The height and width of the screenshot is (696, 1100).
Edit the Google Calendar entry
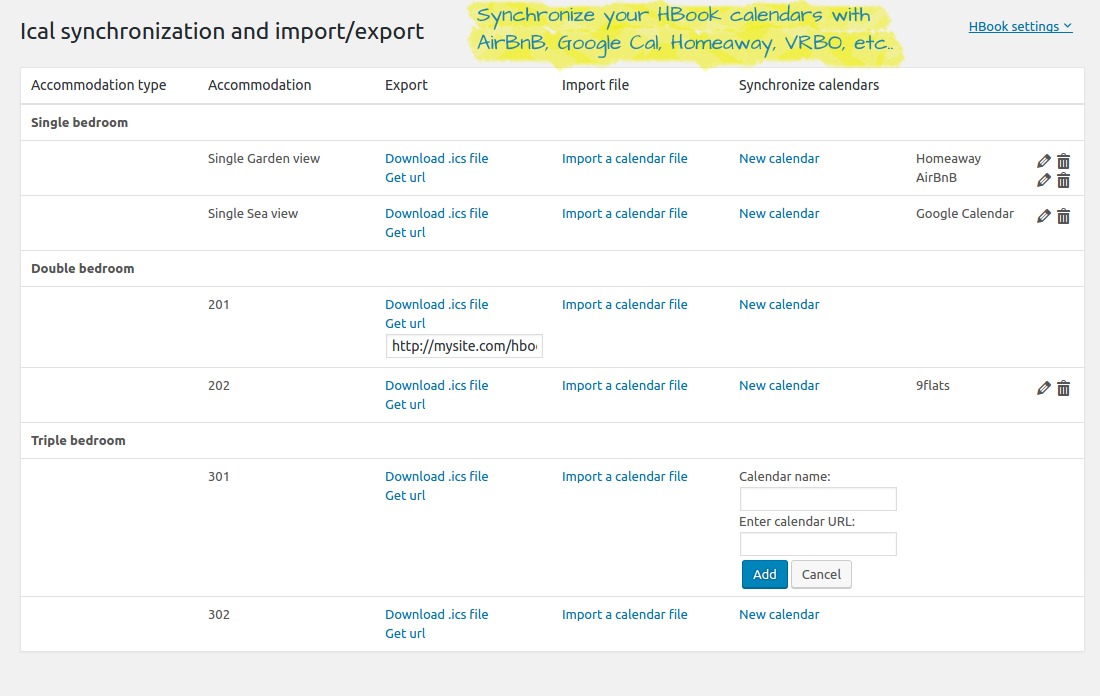pyautogui.click(x=1044, y=216)
